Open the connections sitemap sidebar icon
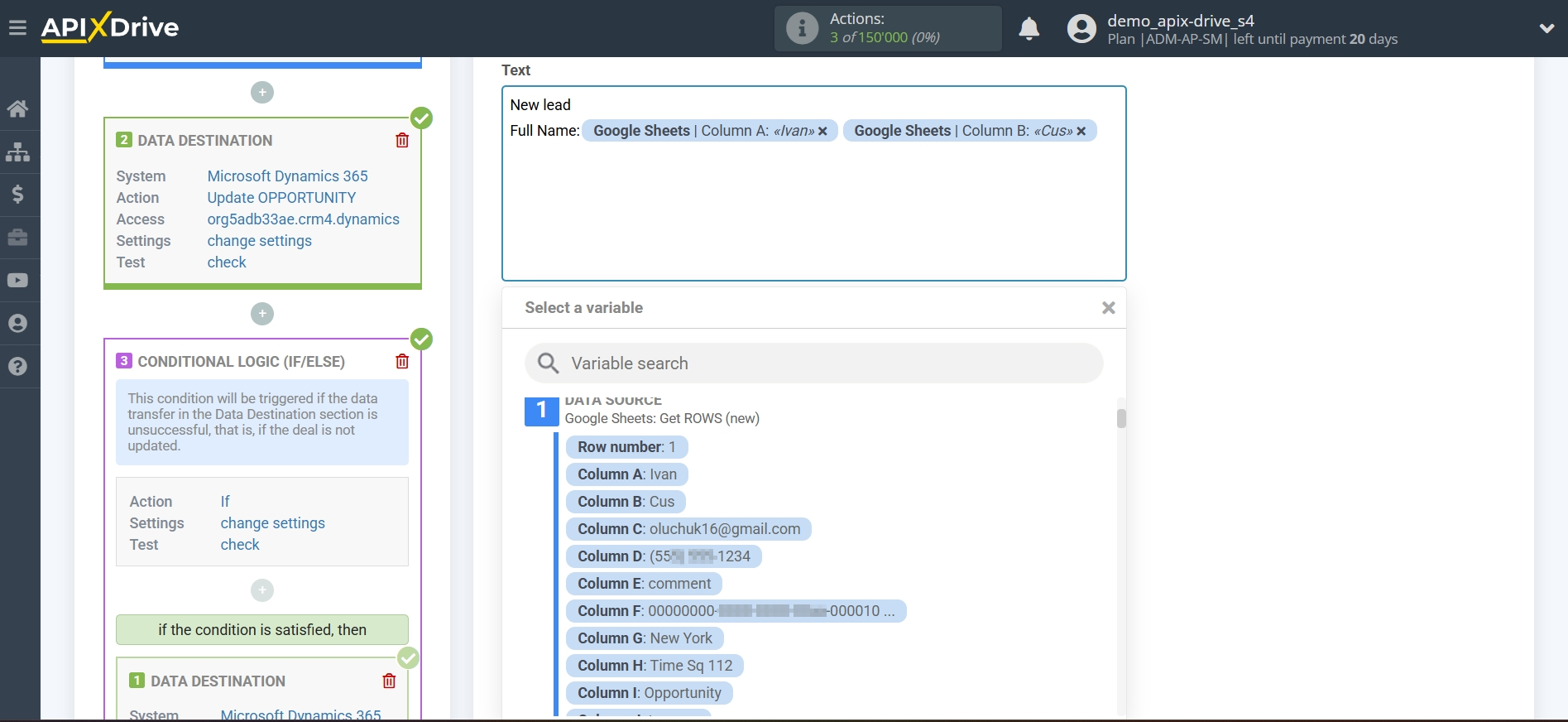The height and width of the screenshot is (722, 1568). coord(17,152)
